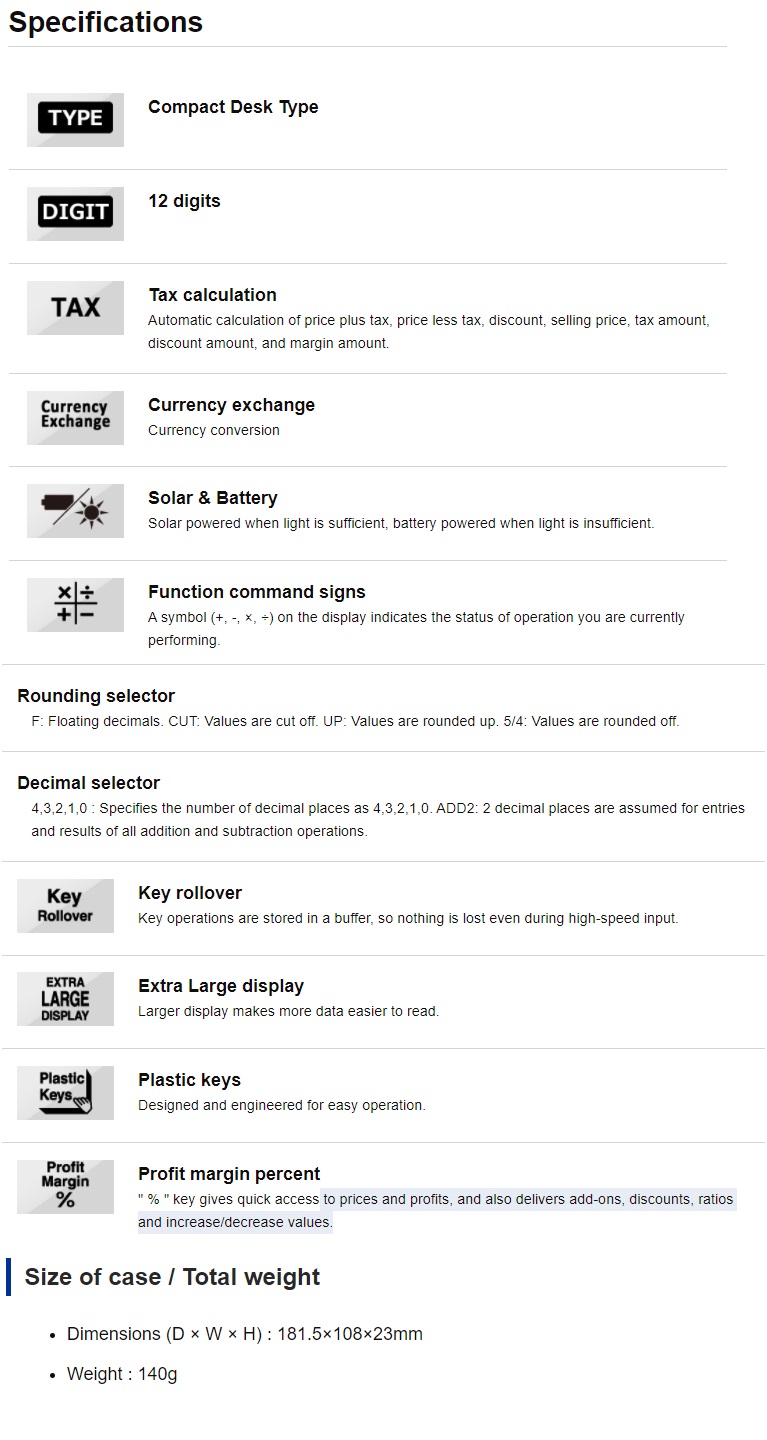This screenshot has height=1440, width=767.
Task: Click the Profit margin percent title
Action: (x=229, y=1174)
